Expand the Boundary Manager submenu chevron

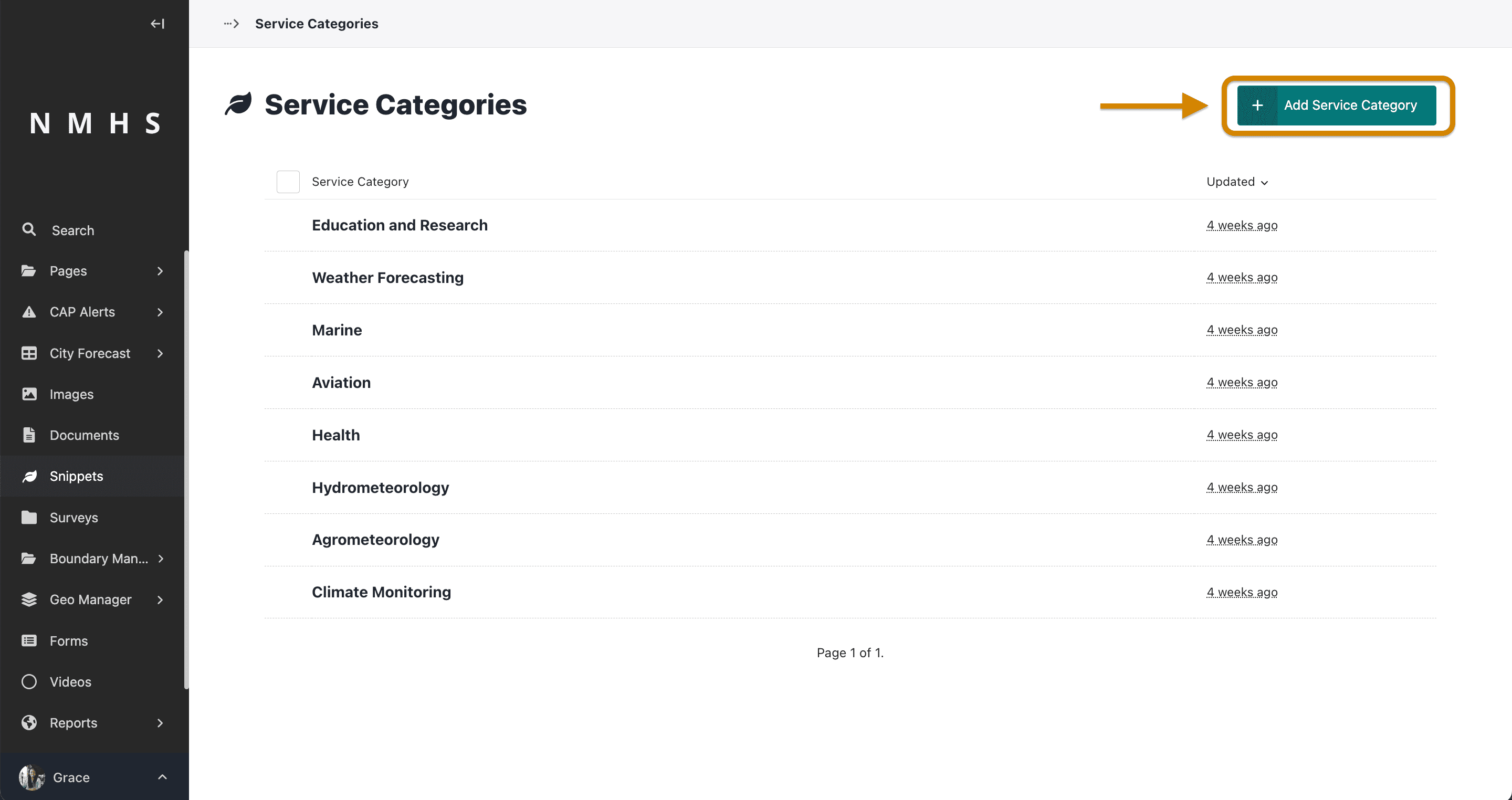[160, 558]
